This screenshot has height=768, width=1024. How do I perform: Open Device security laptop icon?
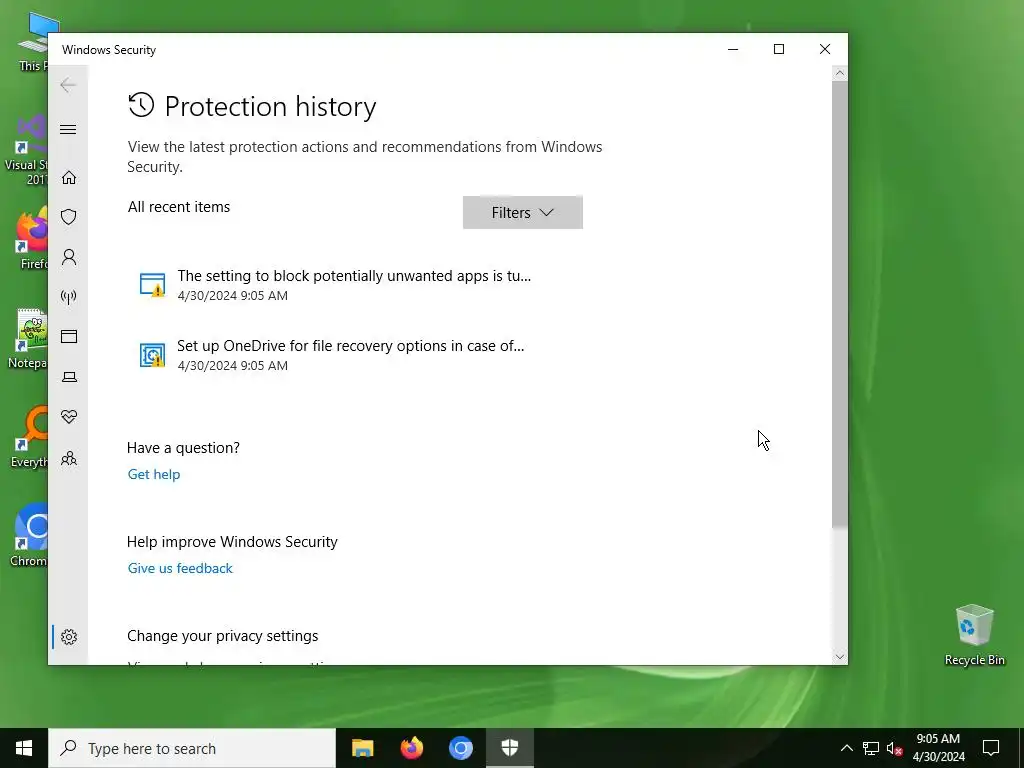[x=69, y=377]
